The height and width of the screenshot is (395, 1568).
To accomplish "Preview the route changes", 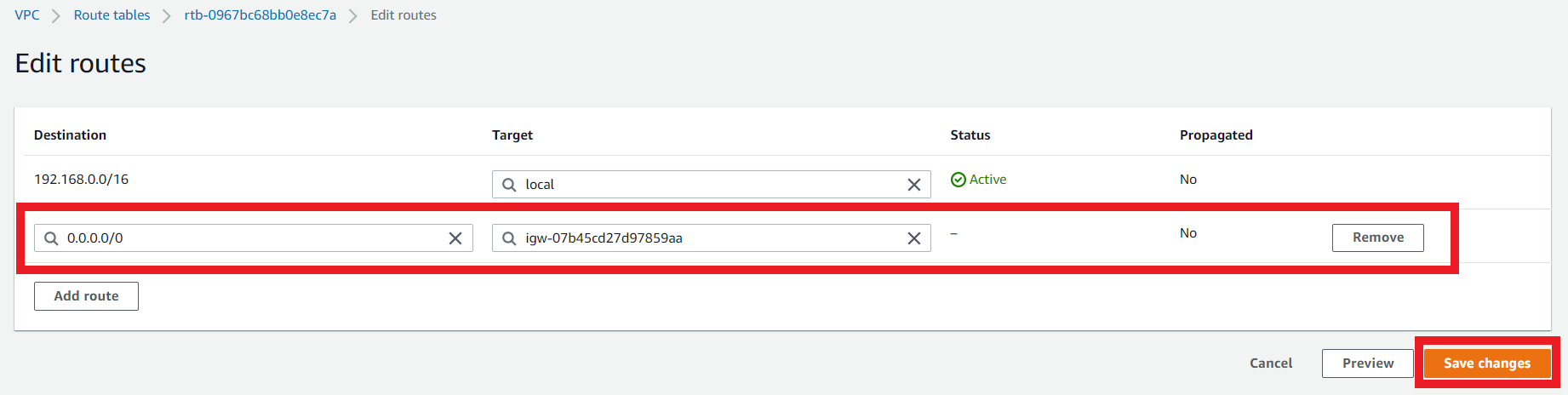I will pos(1368,364).
